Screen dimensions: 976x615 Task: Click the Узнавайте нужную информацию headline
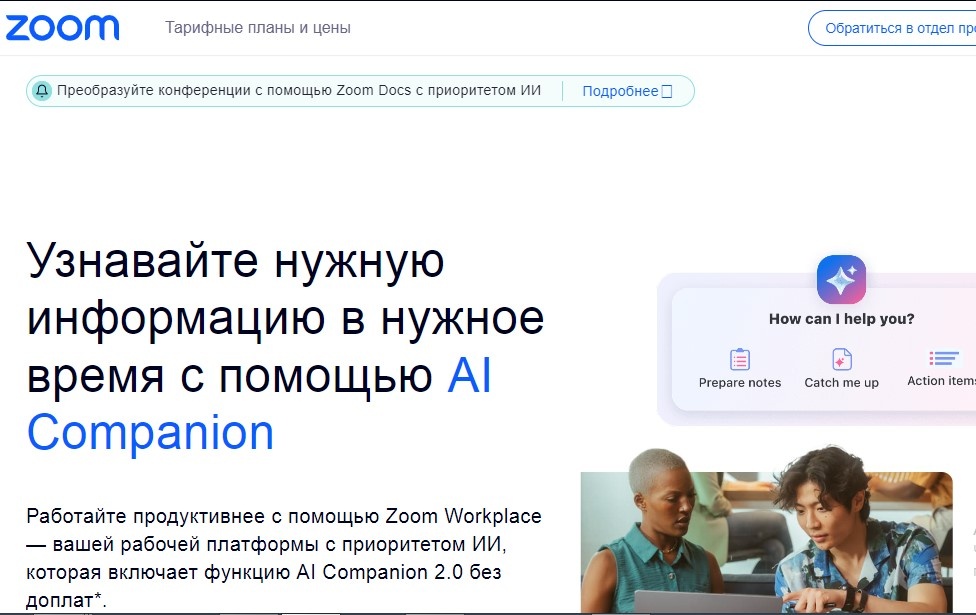click(x=286, y=346)
